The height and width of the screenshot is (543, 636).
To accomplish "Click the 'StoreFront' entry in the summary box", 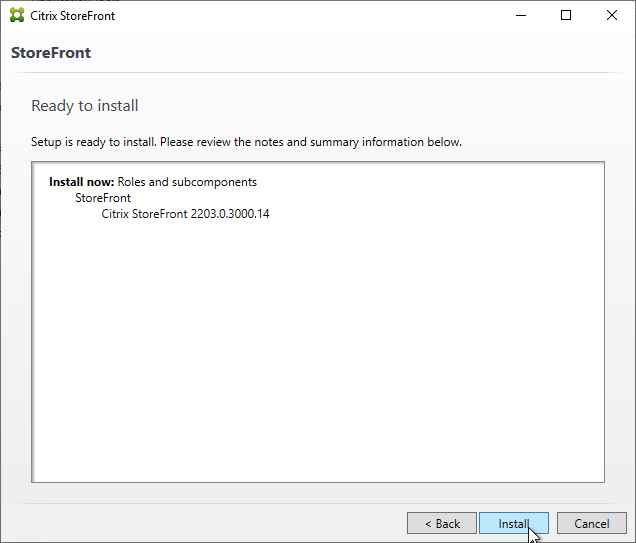I will click(103, 198).
